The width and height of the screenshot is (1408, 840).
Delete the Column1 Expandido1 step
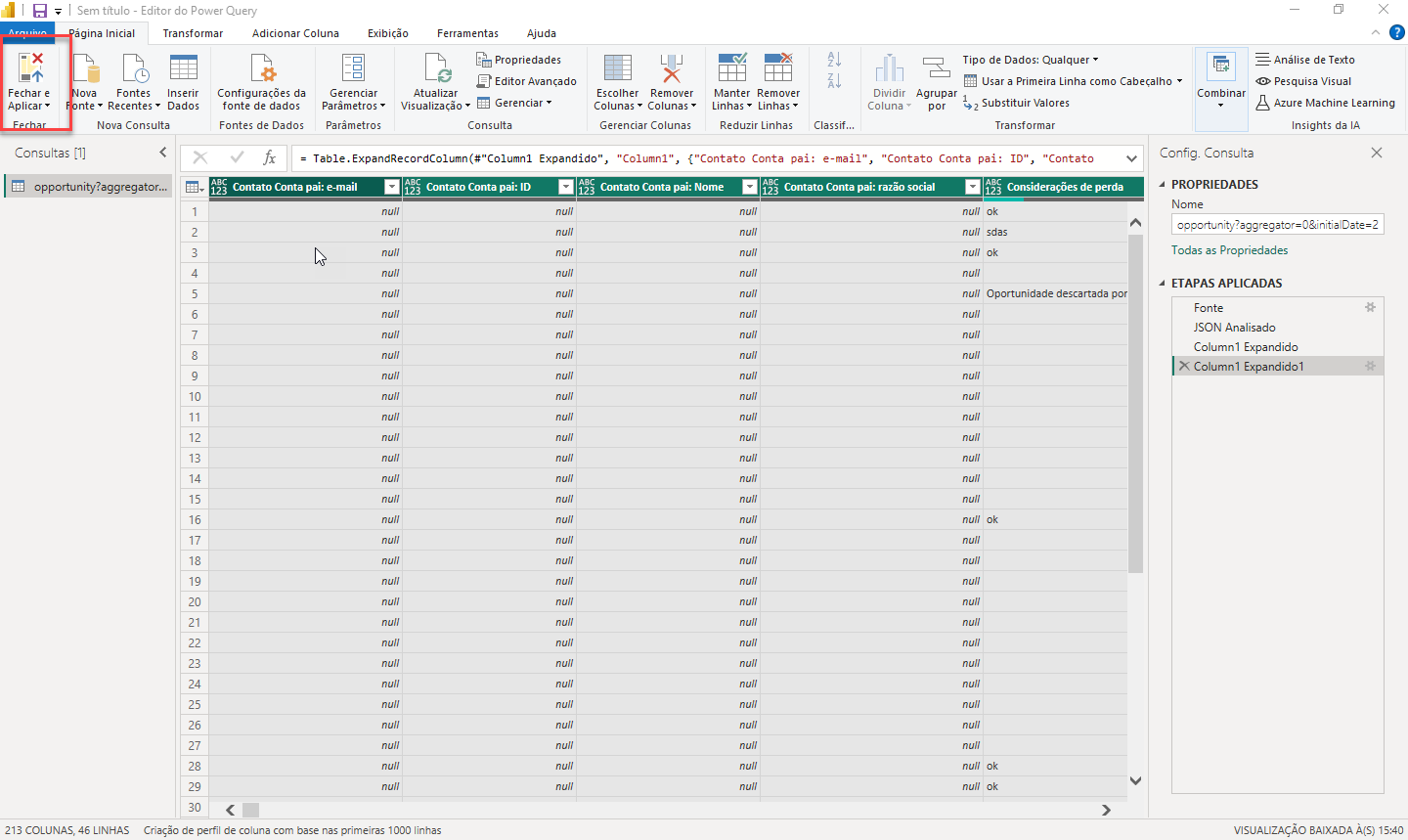(1184, 366)
